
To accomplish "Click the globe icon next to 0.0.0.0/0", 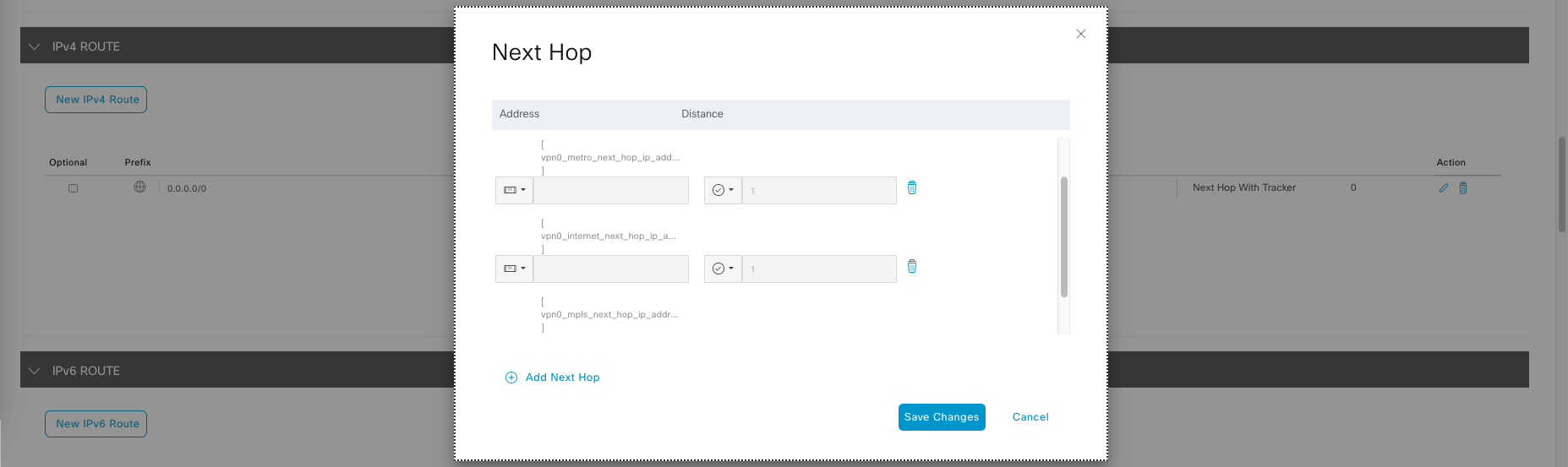I will point(139,187).
